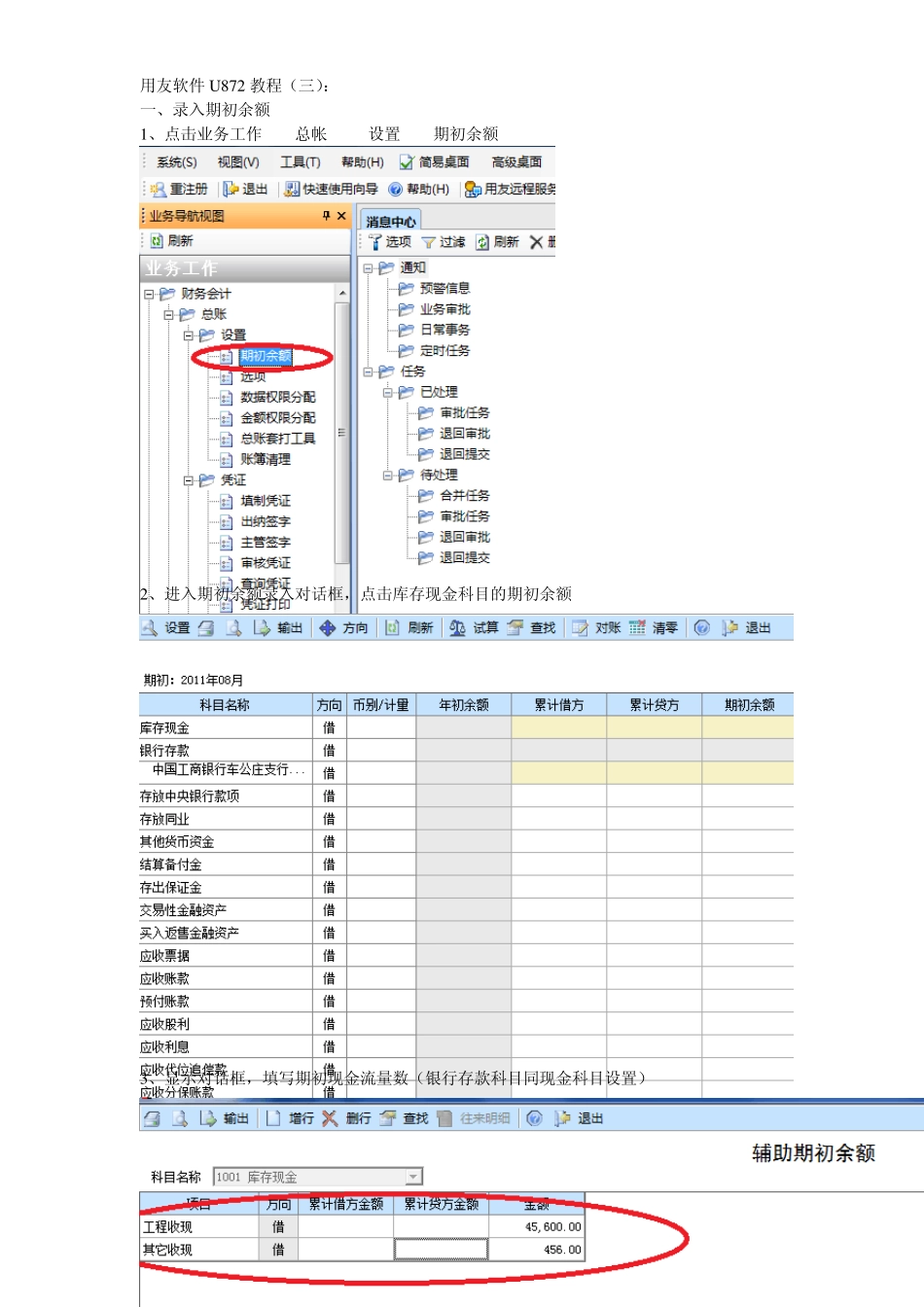Open the 视图(V) menu

coord(238,162)
